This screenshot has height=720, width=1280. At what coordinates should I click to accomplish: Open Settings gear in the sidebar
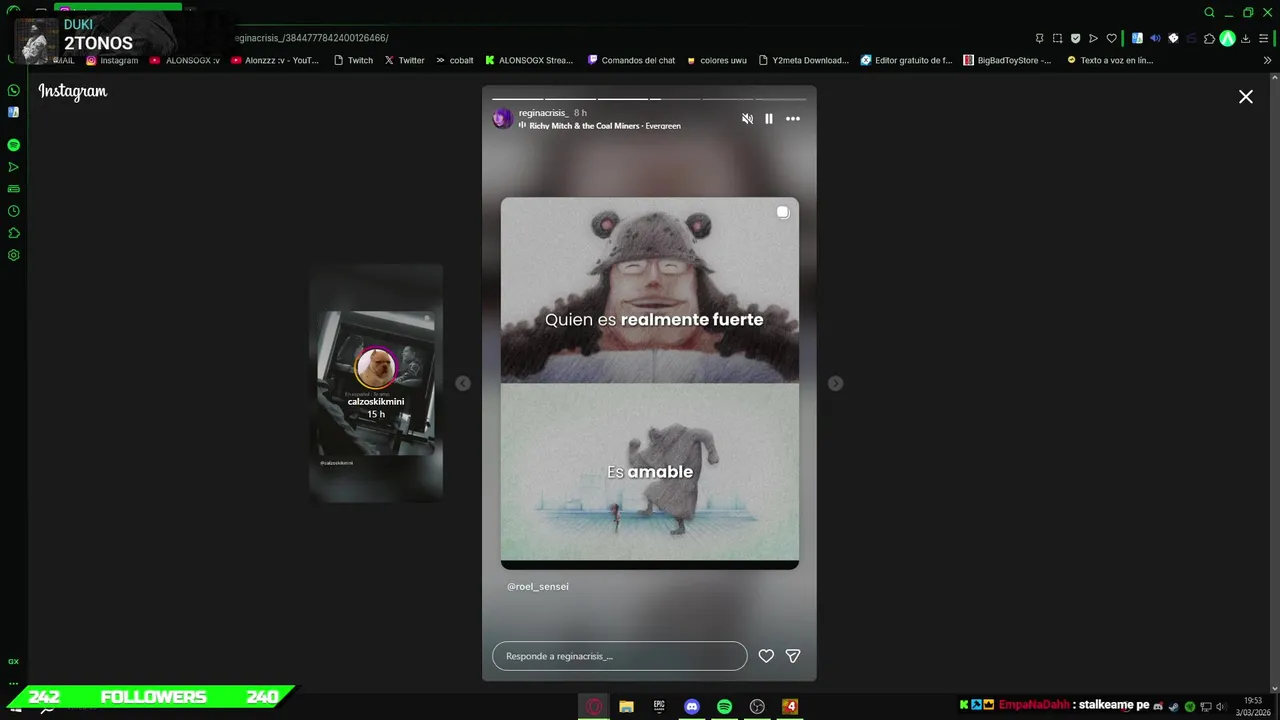14,255
